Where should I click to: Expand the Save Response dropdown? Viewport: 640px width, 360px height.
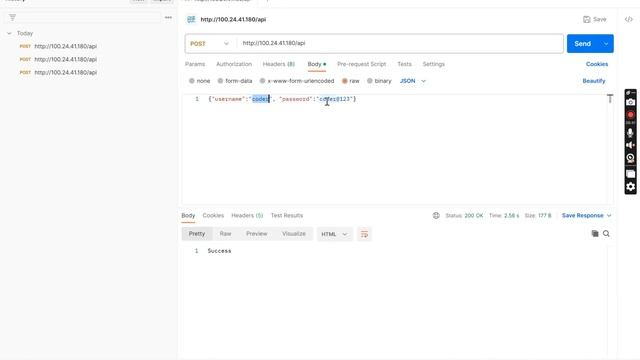click(x=587, y=216)
